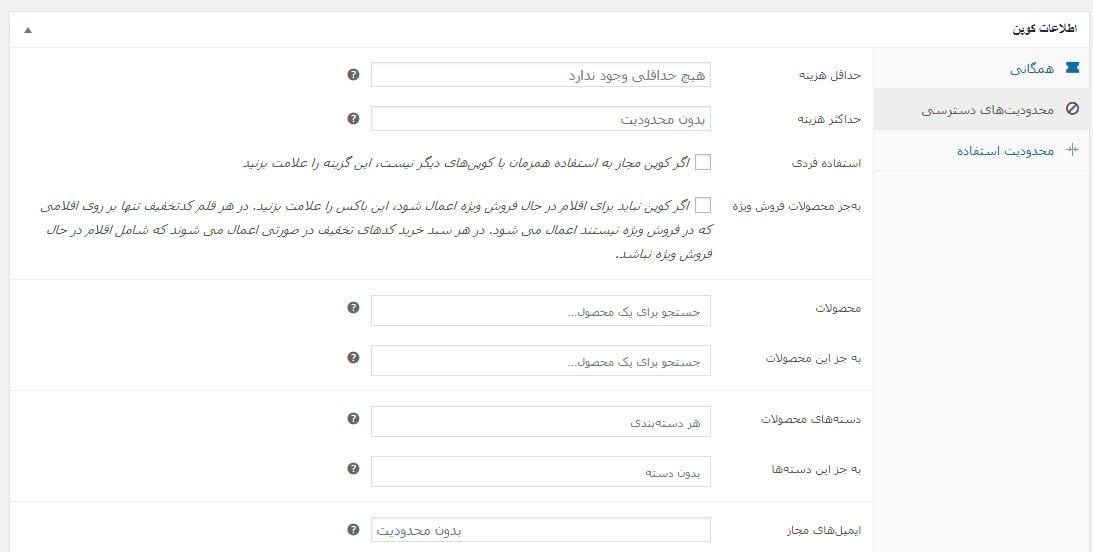Click the همگانی ticket icon

click(x=1072, y=68)
